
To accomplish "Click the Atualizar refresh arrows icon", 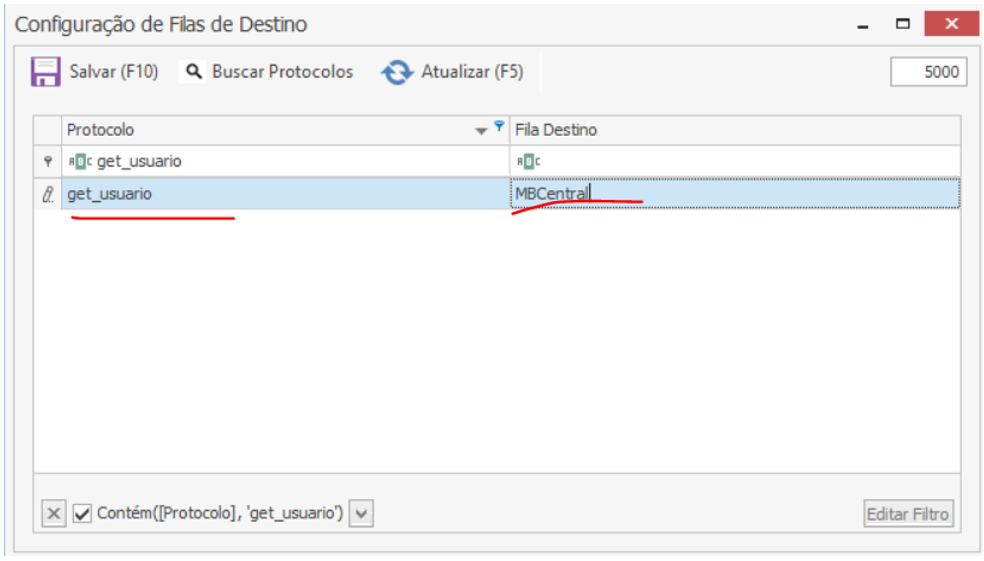I will pyautogui.click(x=397, y=72).
